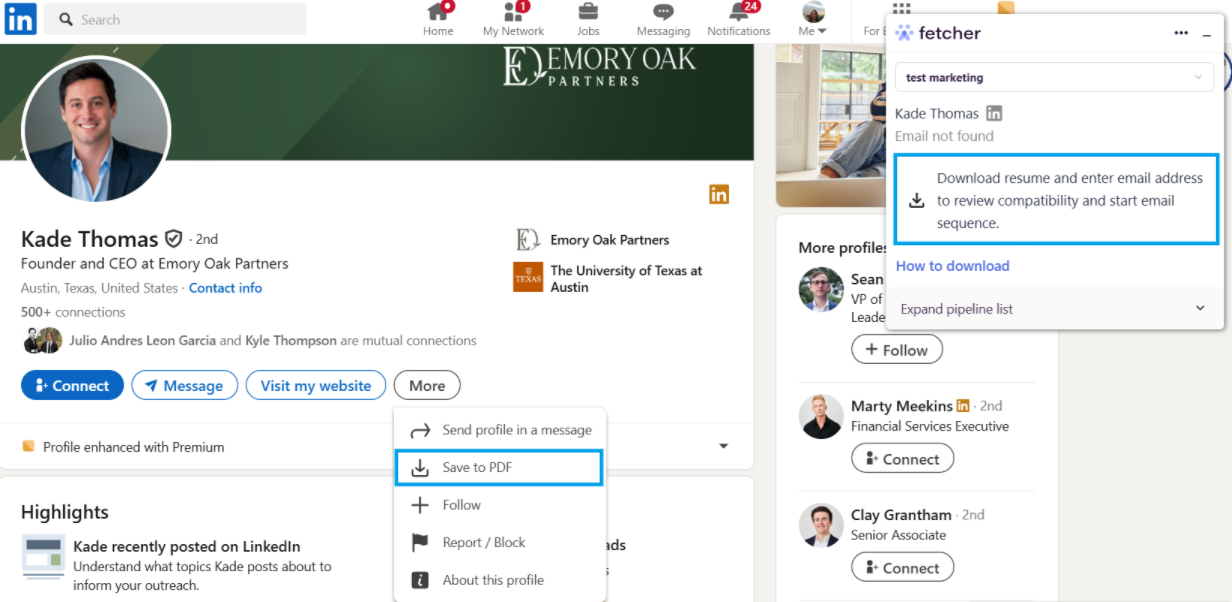Expand the pipeline list chevron
This screenshot has height=602, width=1232.
coord(1200,308)
